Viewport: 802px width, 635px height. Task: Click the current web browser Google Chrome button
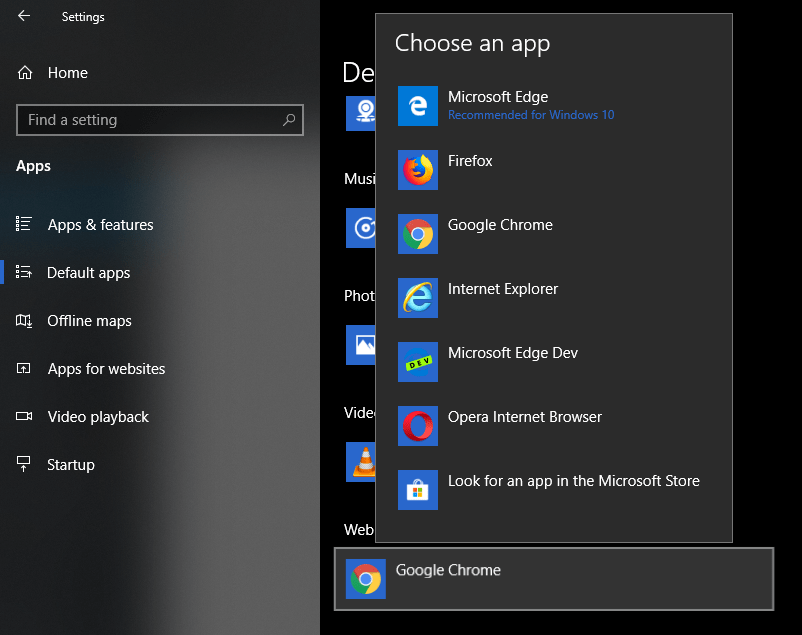[554, 579]
